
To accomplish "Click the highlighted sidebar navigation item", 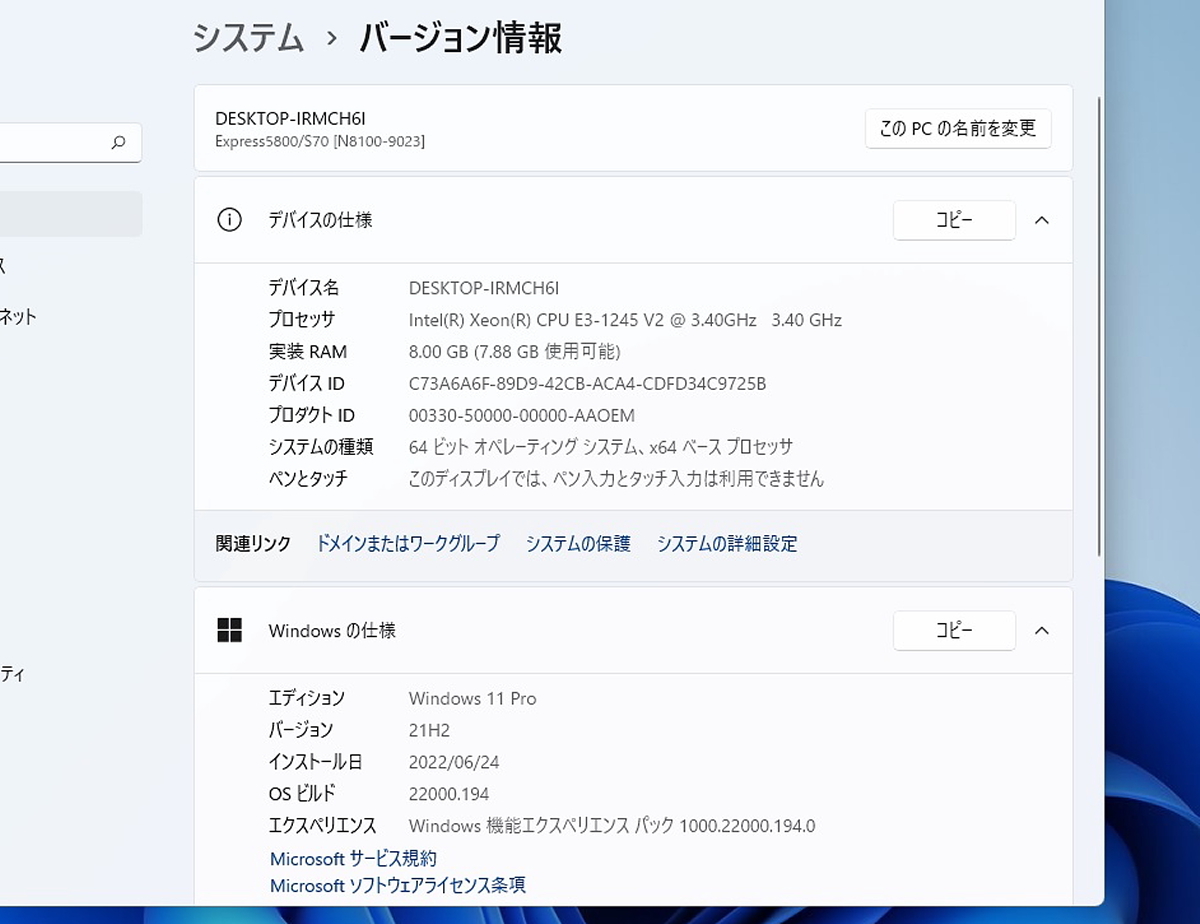I will [x=70, y=214].
